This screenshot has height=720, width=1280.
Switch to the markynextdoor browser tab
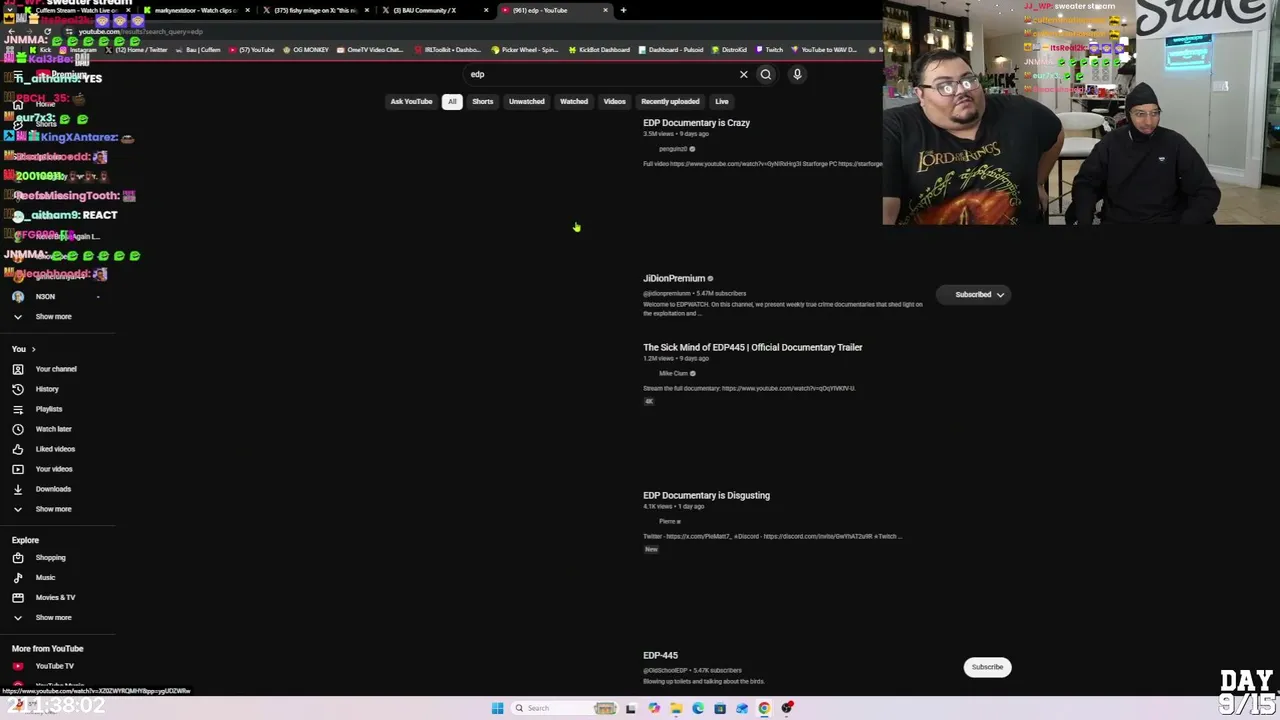coord(195,10)
